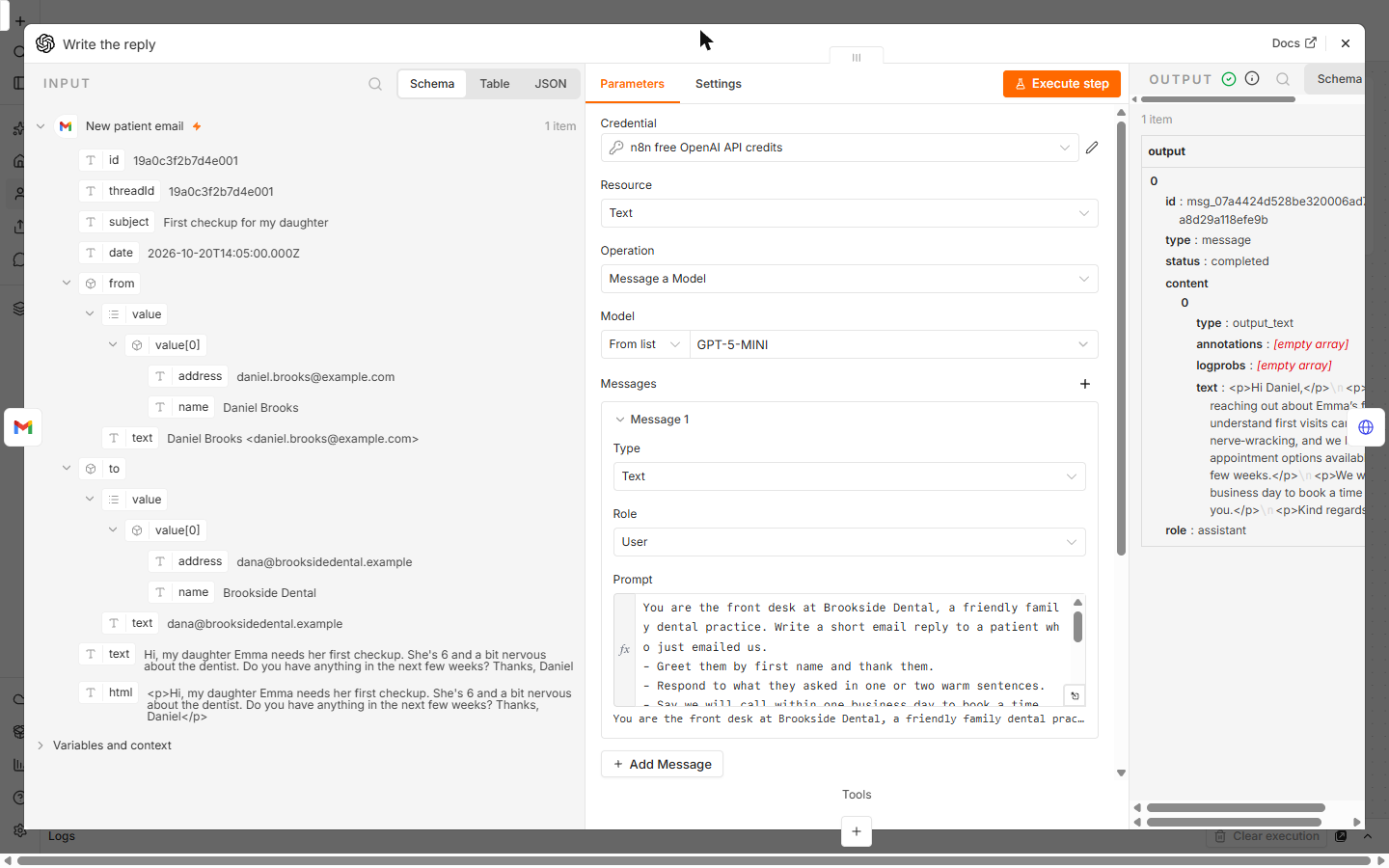Add a tool with the plus button under Tools

[x=856, y=831]
